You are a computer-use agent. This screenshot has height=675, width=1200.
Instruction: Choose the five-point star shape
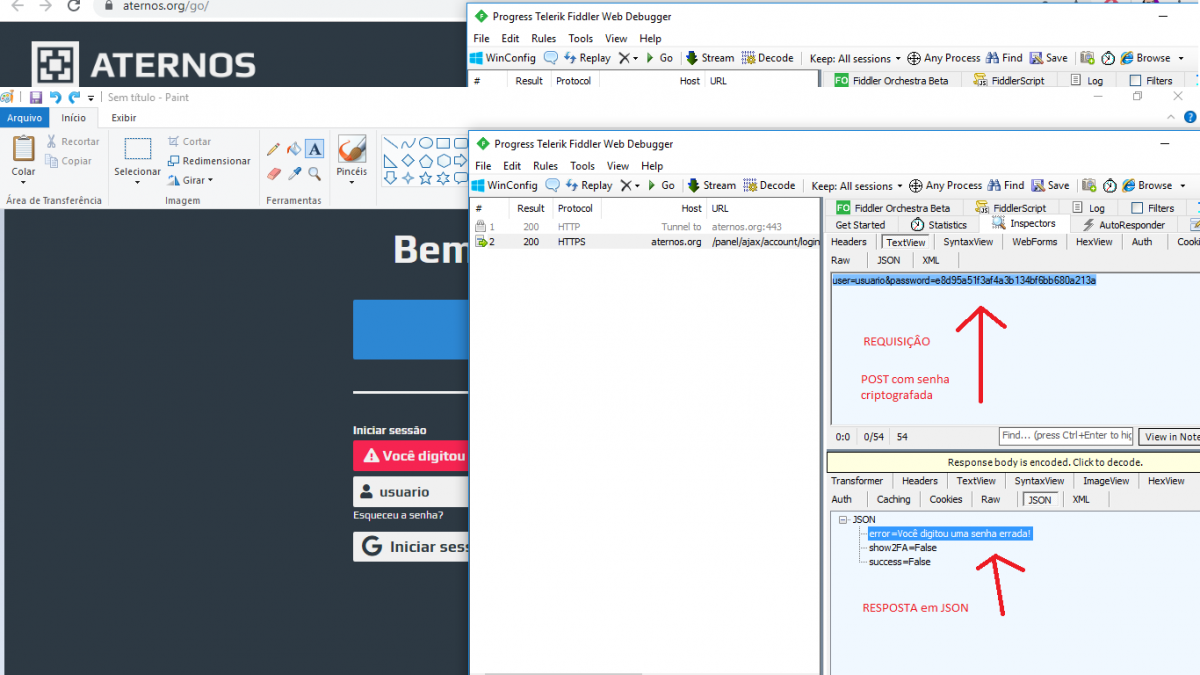426,178
